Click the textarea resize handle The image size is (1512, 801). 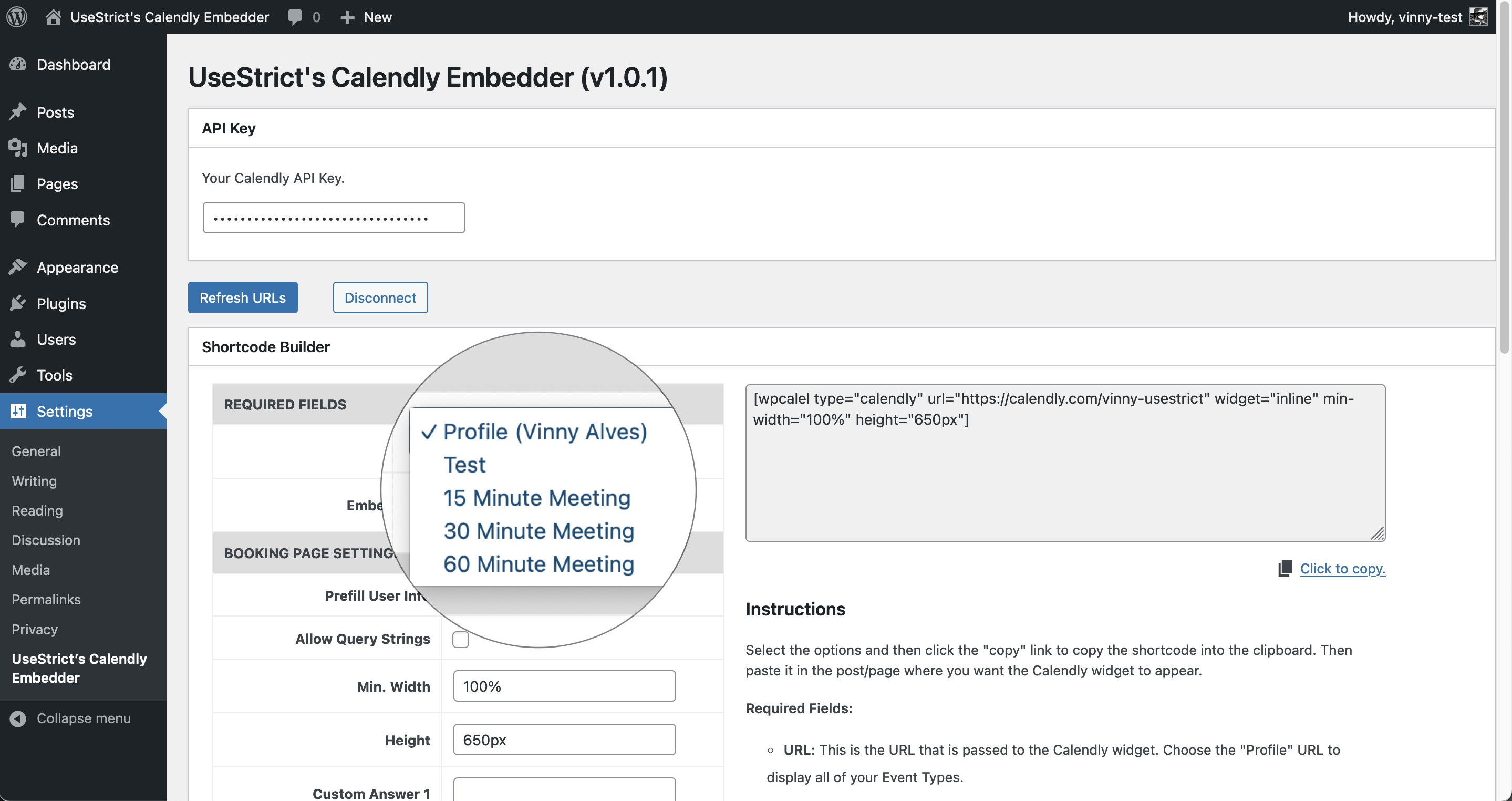point(1378,533)
